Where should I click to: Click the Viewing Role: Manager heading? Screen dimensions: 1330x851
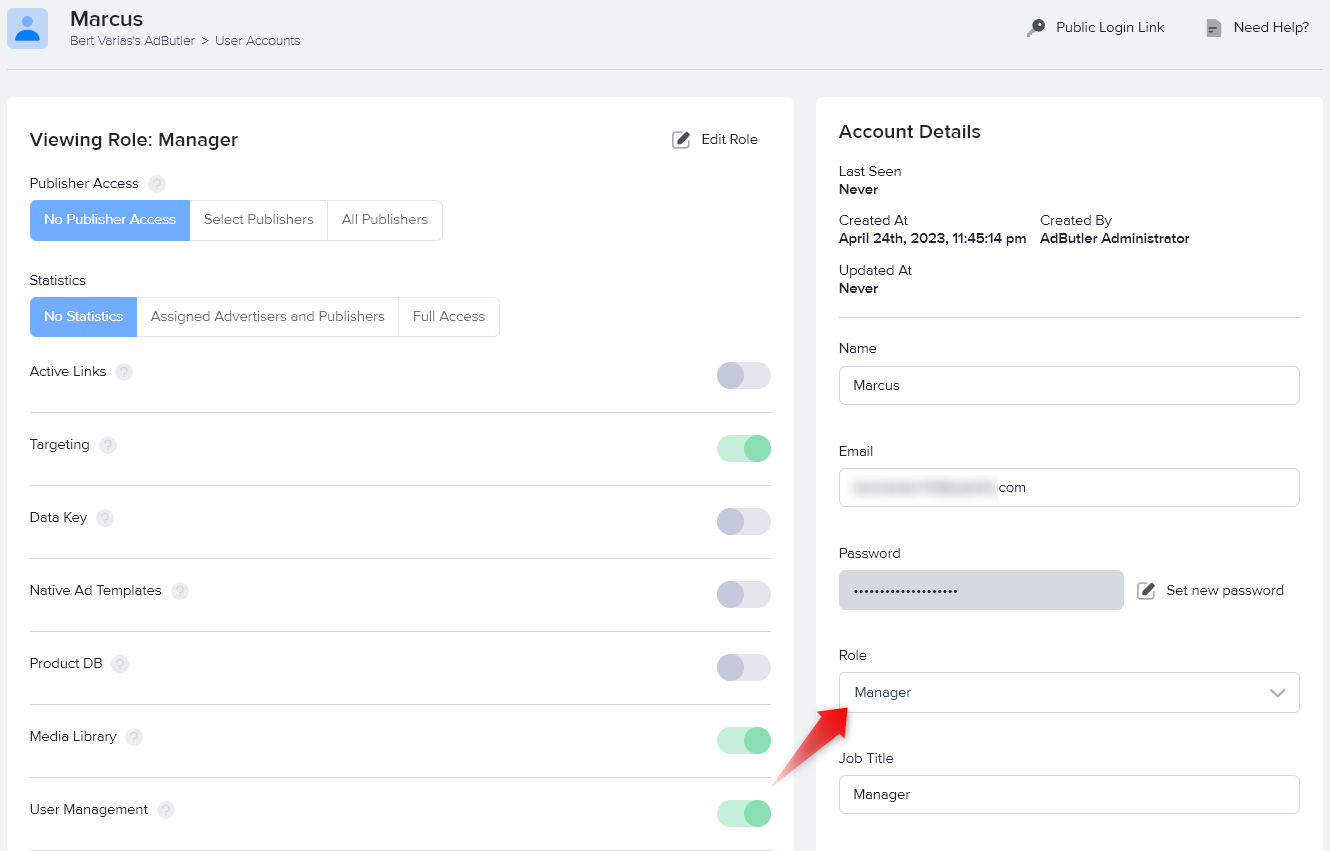coord(134,140)
